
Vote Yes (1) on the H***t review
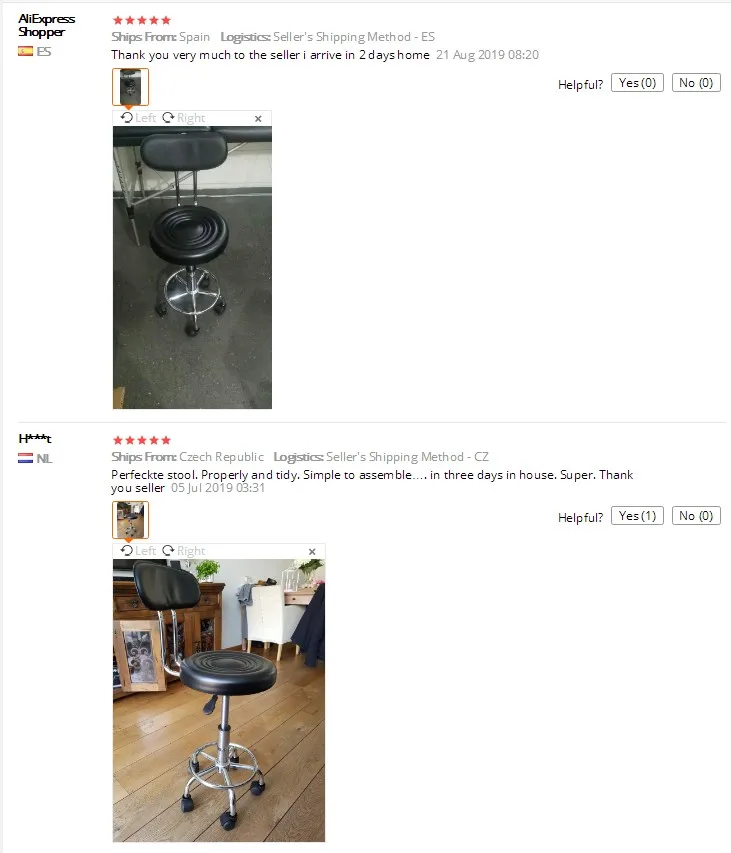637,516
